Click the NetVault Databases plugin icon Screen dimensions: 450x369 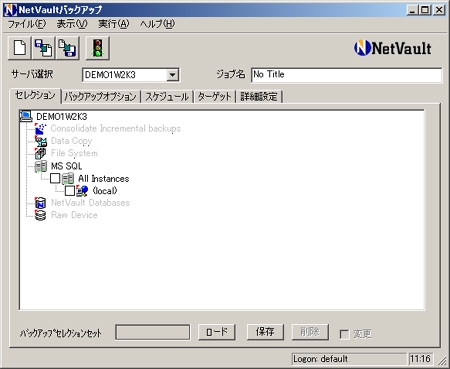pos(41,203)
